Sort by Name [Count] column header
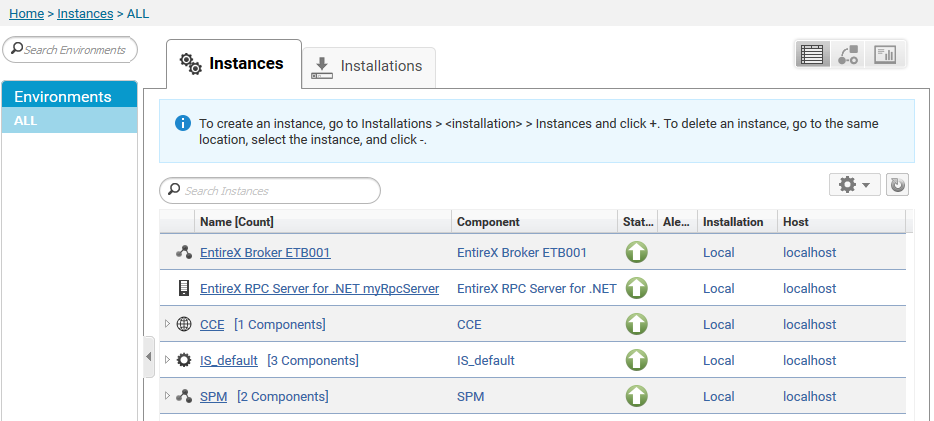Image resolution: width=934 pixels, height=421 pixels. [x=323, y=222]
